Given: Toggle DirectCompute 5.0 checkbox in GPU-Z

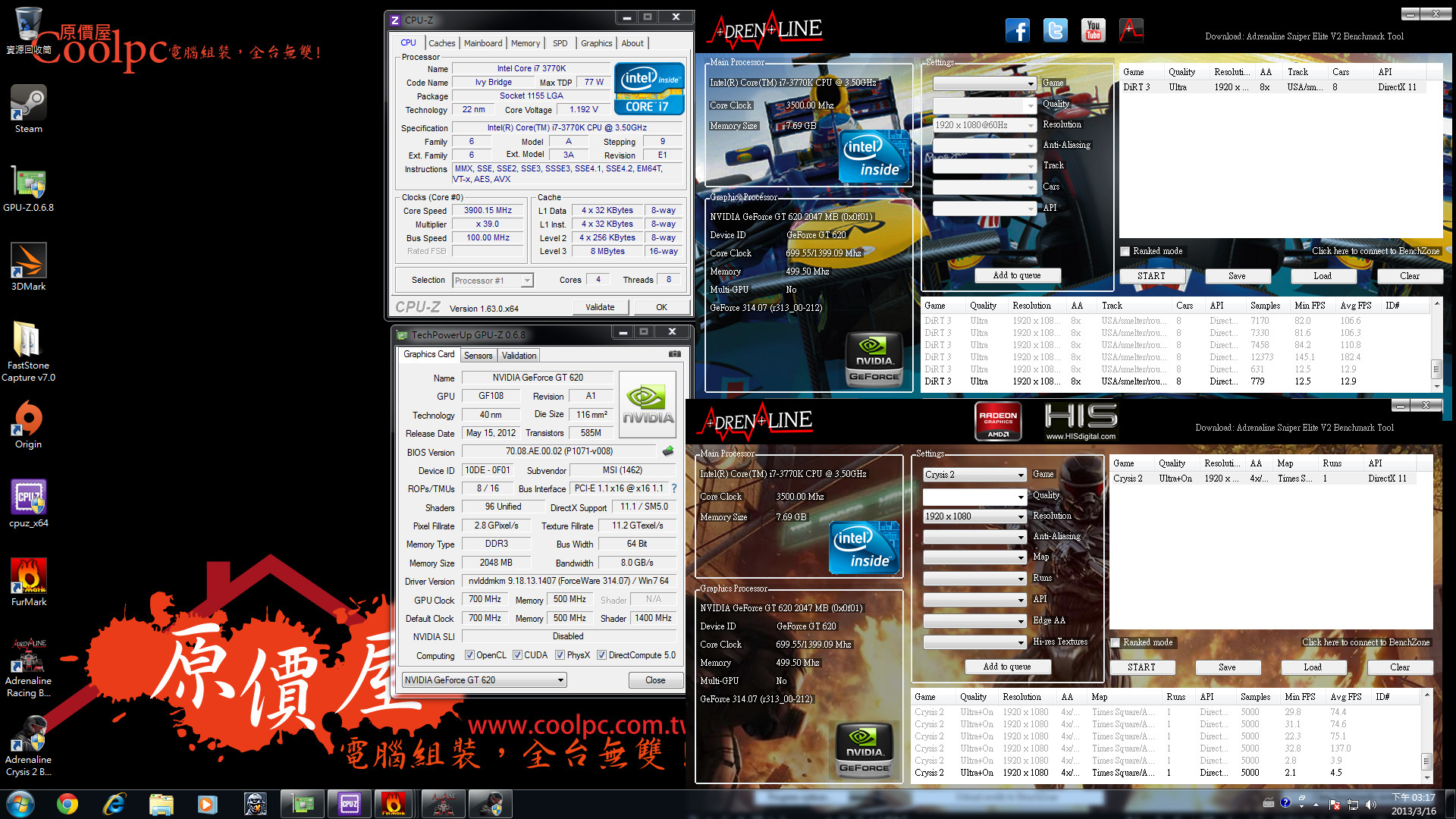Looking at the screenshot, I should tap(601, 655).
